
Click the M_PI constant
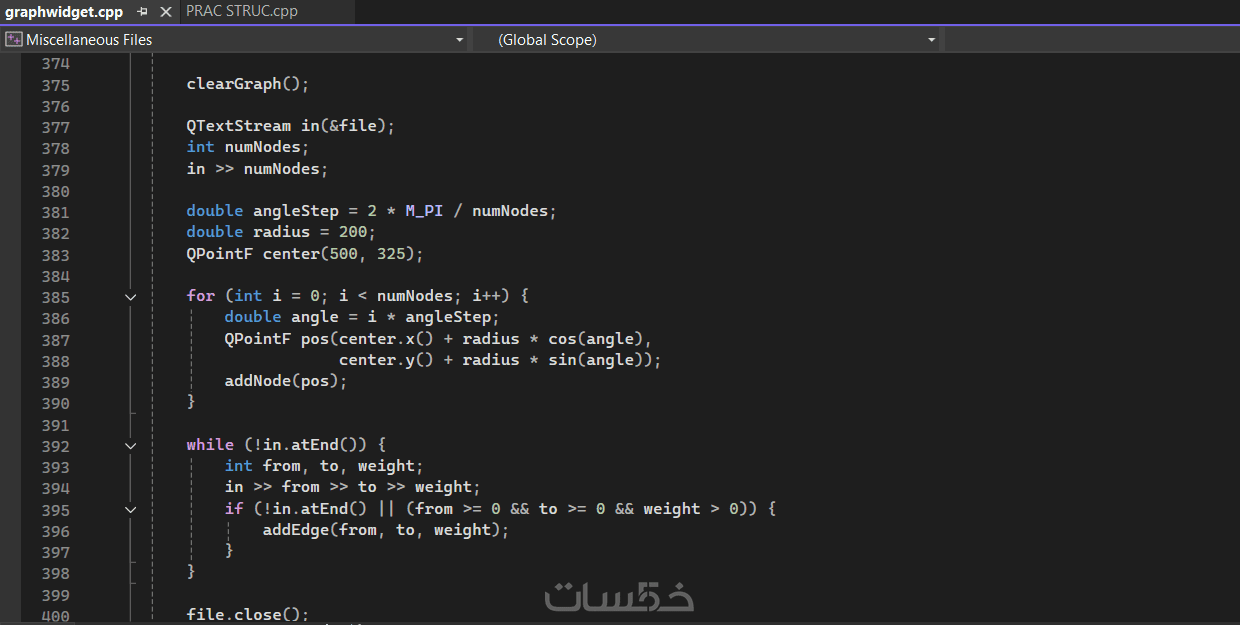[x=424, y=211]
